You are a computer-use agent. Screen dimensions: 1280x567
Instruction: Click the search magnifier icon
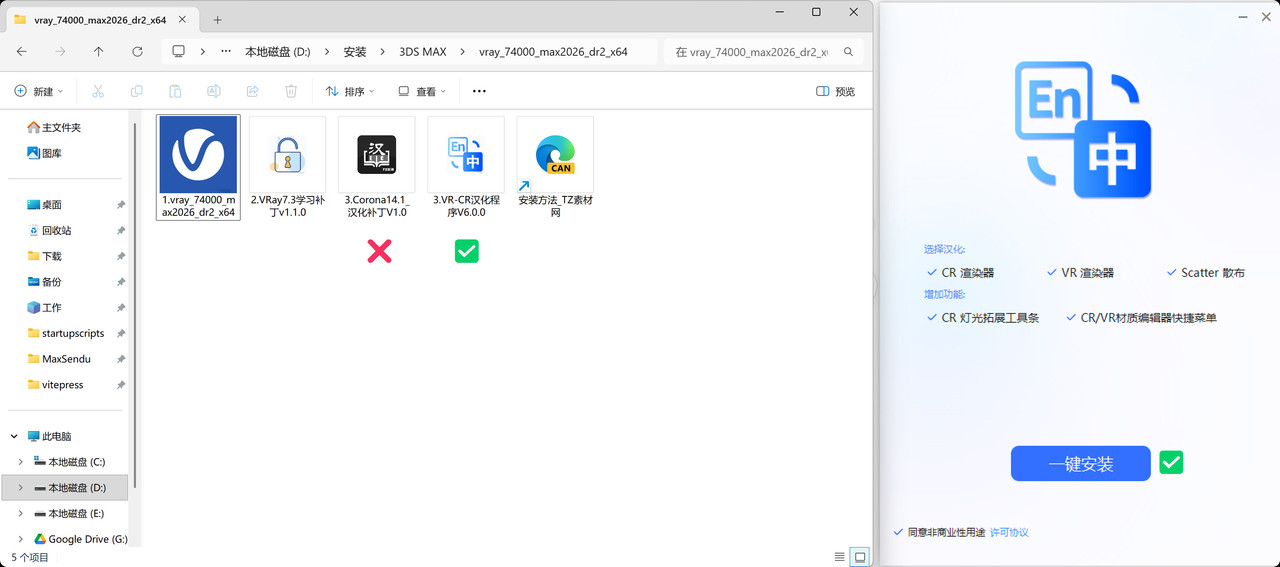[x=848, y=52]
